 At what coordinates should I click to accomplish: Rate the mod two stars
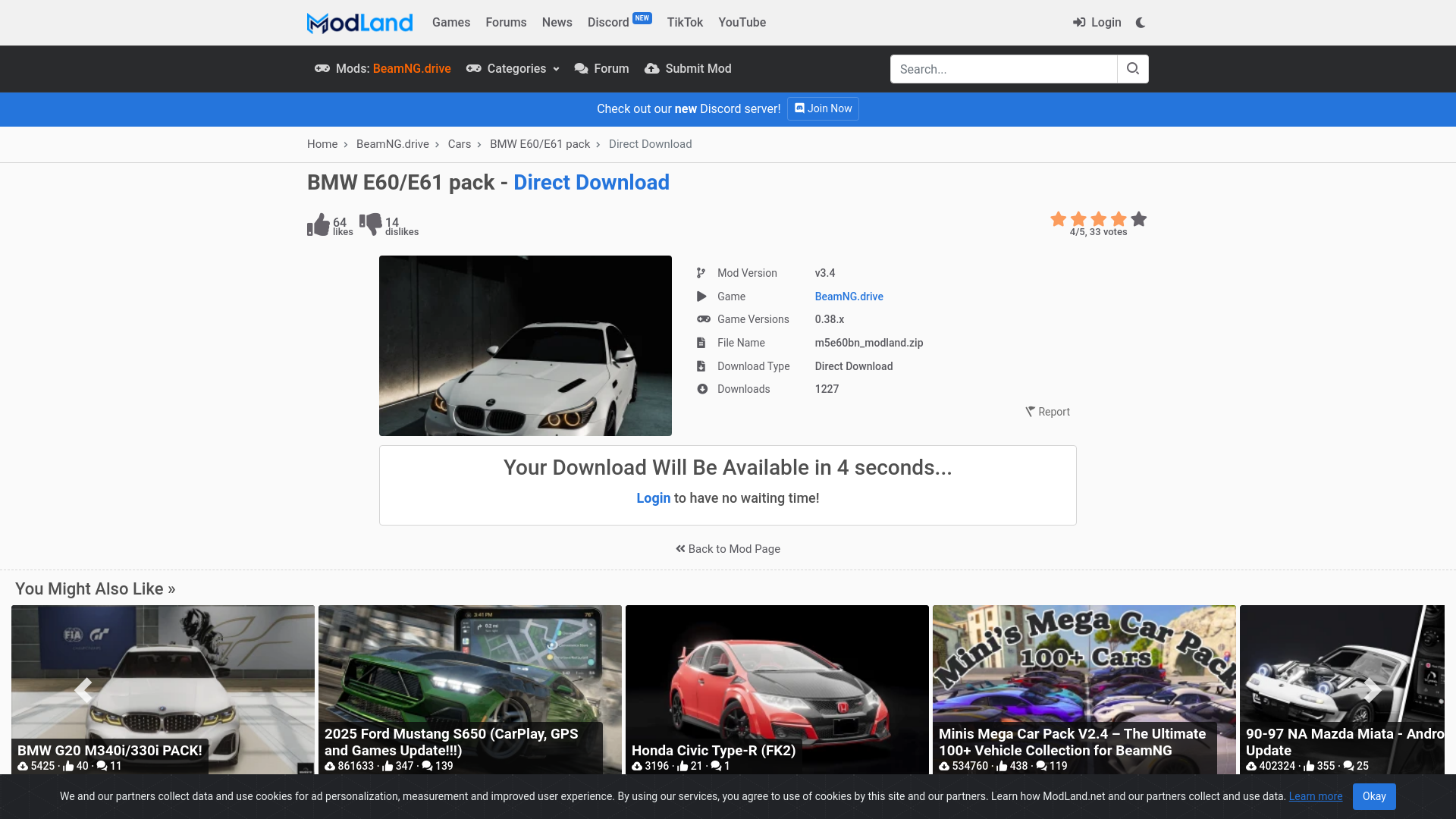1078,219
